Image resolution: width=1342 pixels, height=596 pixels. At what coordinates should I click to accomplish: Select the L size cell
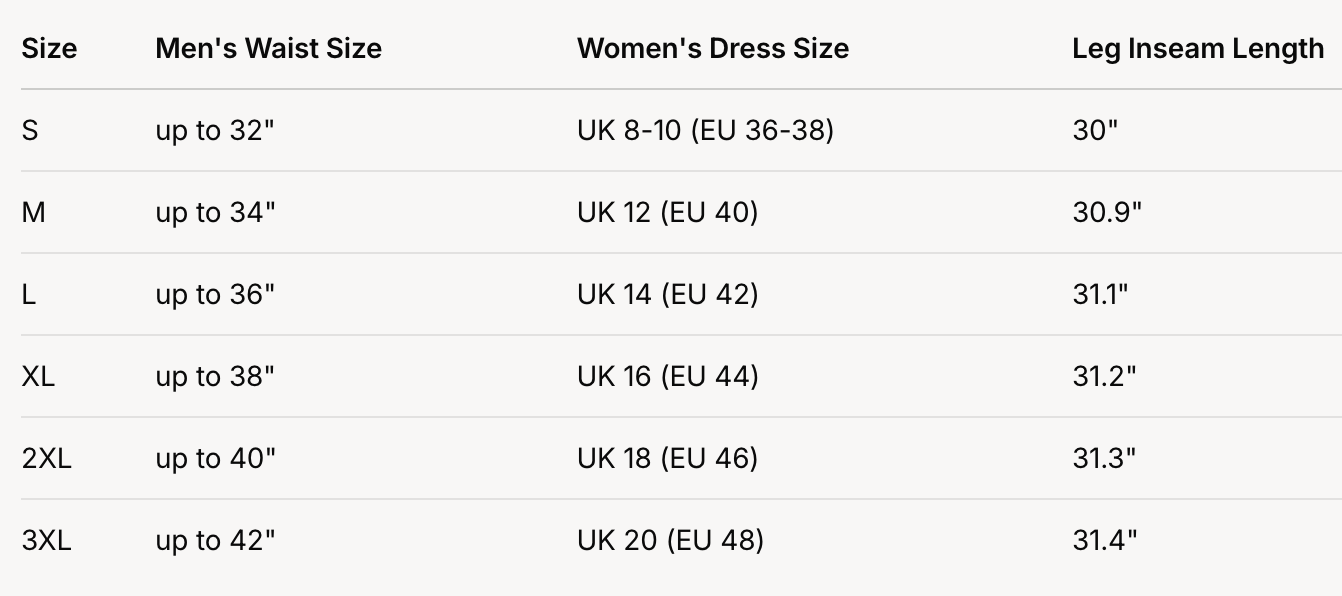tap(29, 294)
